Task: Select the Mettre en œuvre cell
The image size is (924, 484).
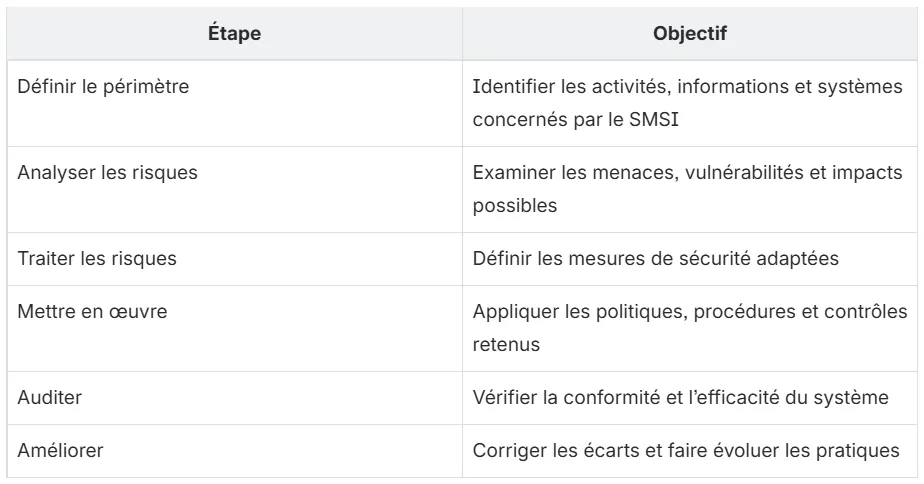Action: tap(235, 328)
